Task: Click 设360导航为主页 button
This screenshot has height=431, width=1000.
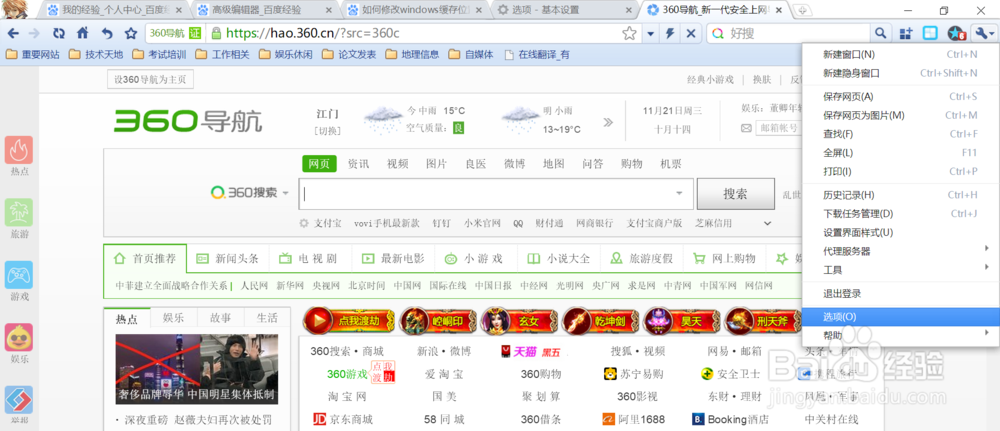Action: [150, 80]
